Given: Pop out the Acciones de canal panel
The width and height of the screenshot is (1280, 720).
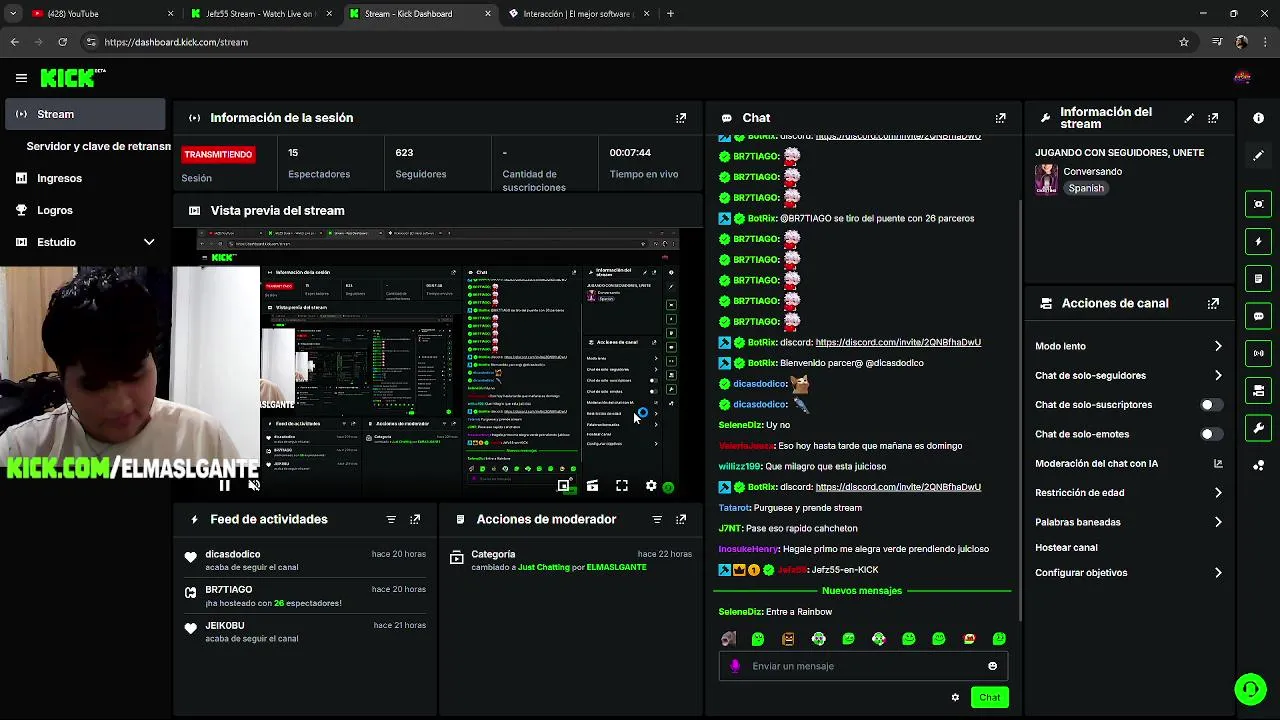Looking at the screenshot, I should coord(1213,303).
